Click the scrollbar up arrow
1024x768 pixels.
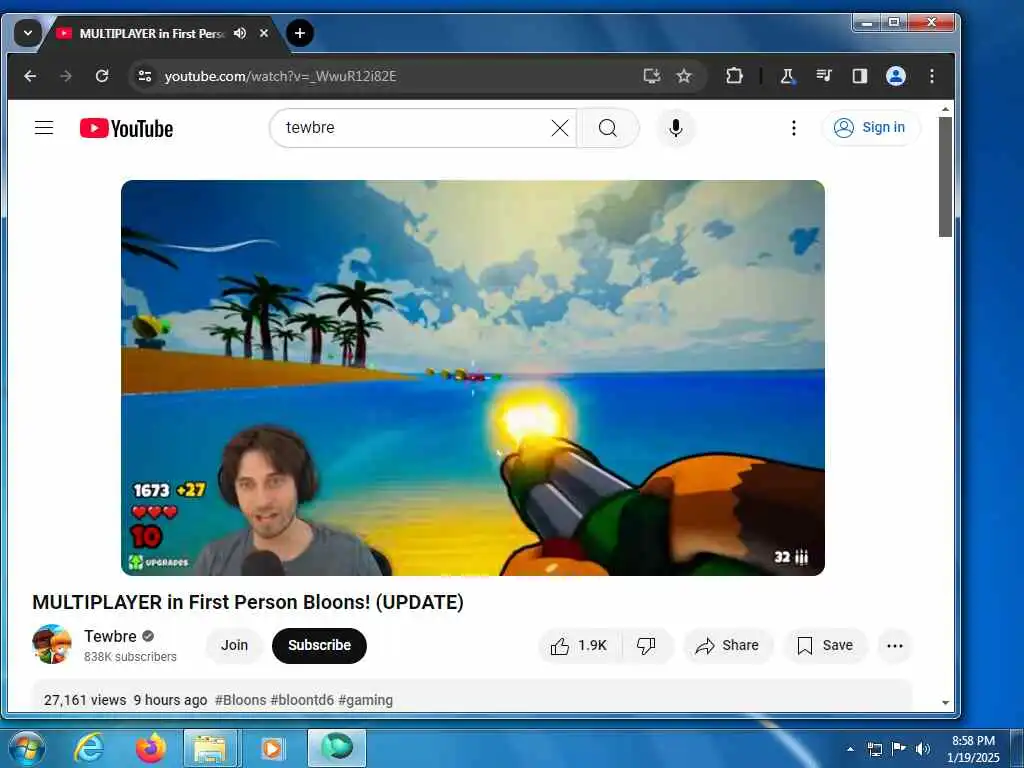945,110
